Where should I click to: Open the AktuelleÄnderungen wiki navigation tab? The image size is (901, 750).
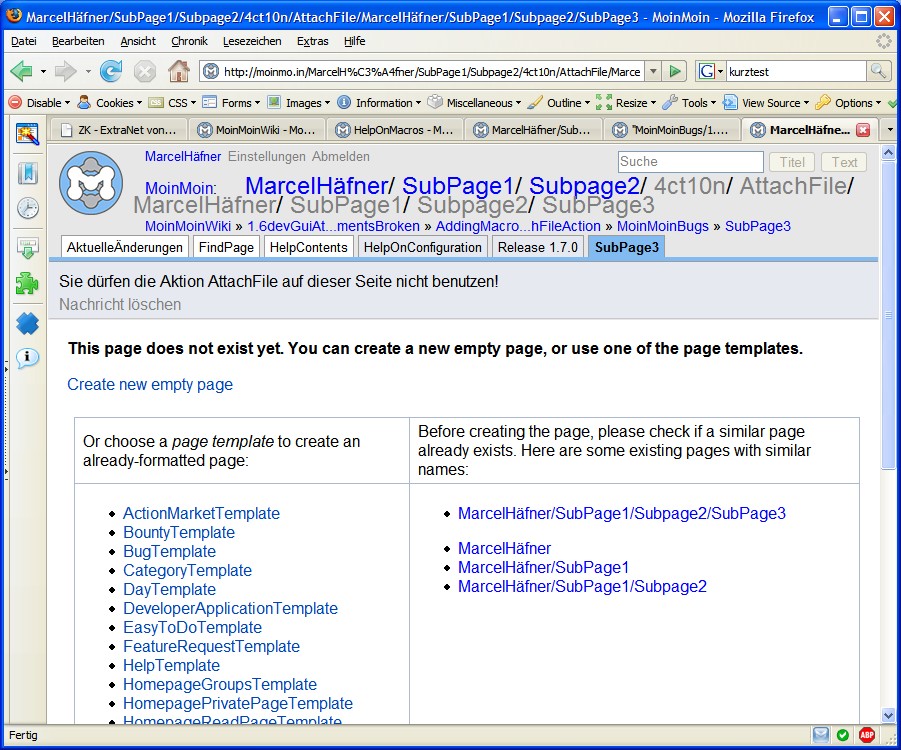tap(125, 247)
